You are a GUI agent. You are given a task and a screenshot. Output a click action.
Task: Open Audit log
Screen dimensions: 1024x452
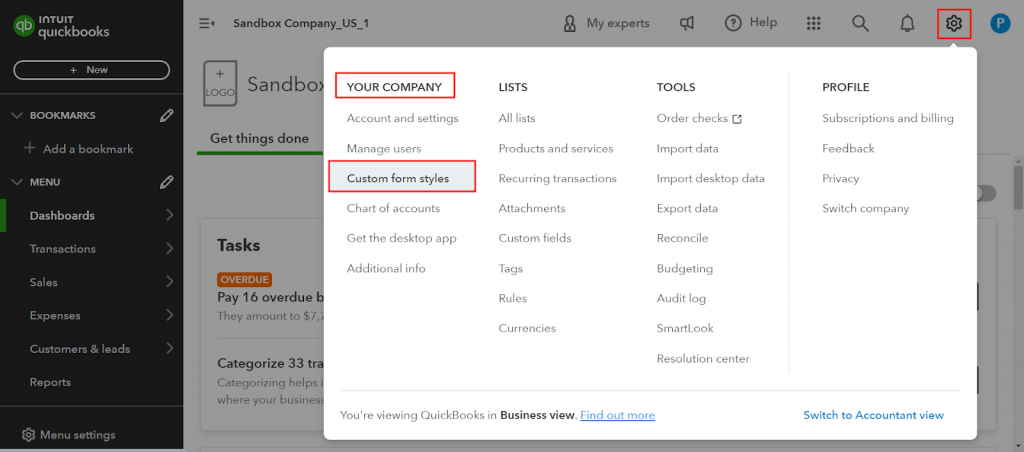[681, 299]
